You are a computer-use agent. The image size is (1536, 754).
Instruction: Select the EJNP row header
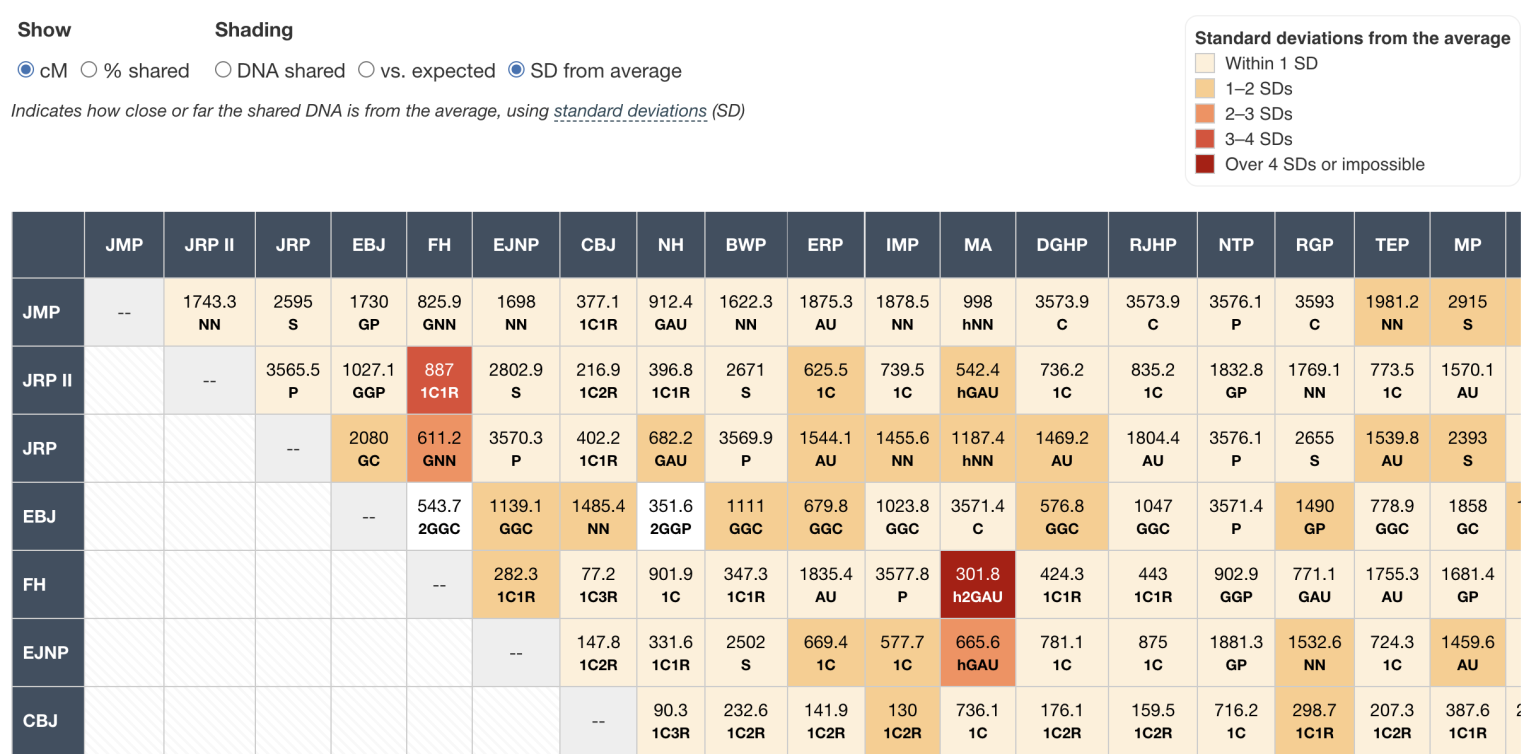pos(47,652)
